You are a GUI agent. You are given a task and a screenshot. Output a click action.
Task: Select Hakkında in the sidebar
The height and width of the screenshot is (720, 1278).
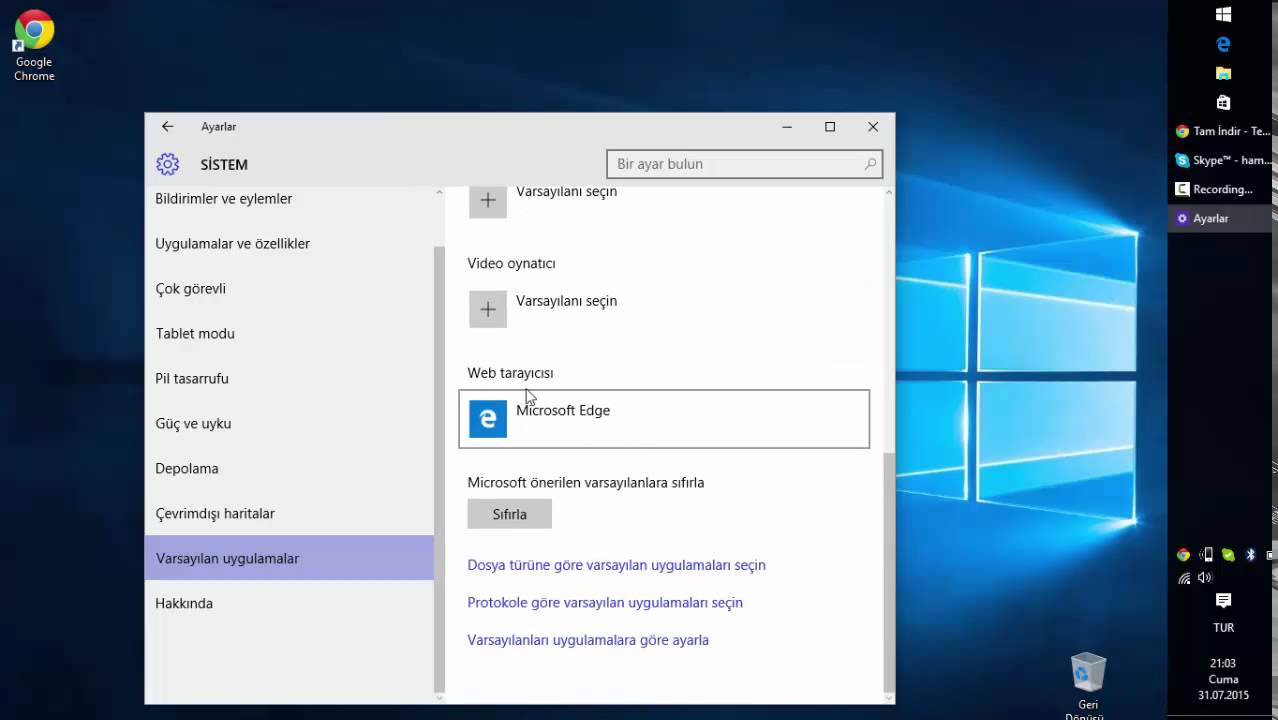coord(184,603)
